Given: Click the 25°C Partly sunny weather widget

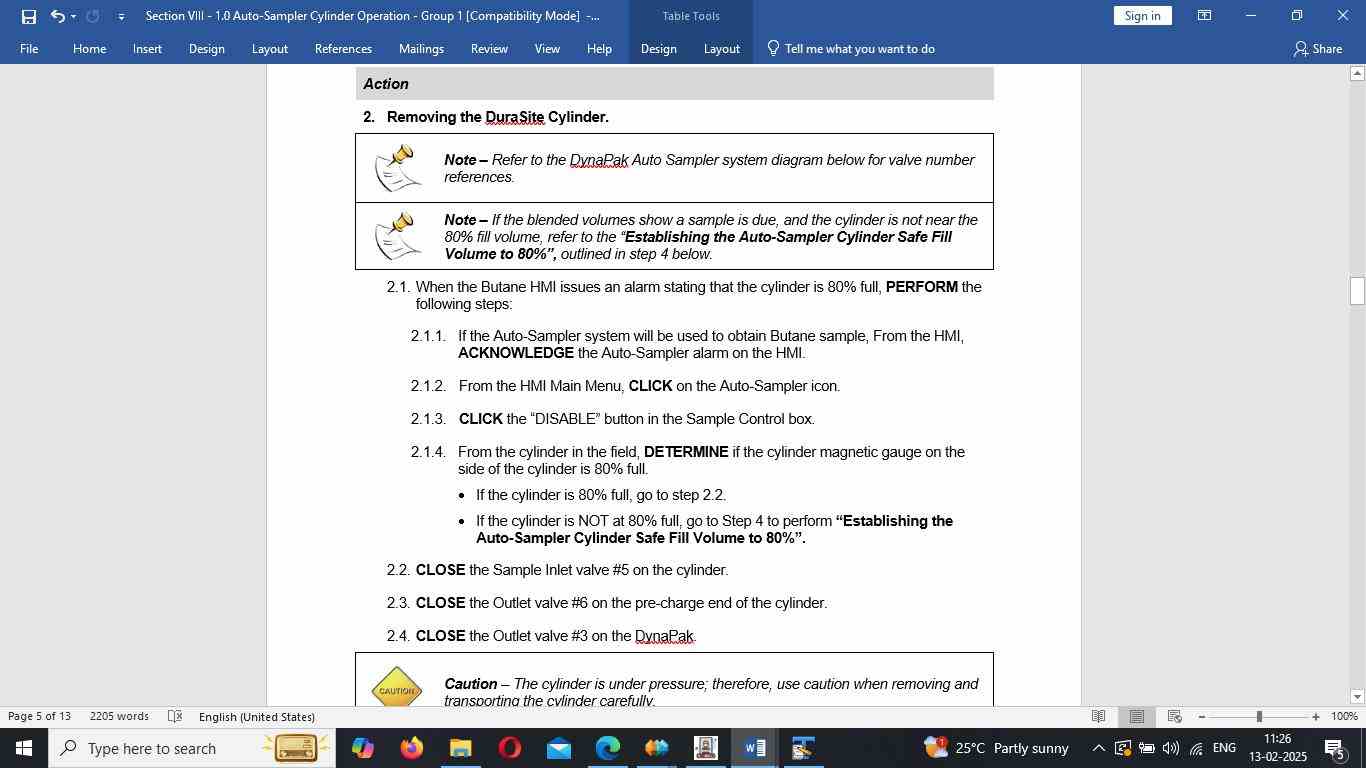Looking at the screenshot, I should 996,748.
